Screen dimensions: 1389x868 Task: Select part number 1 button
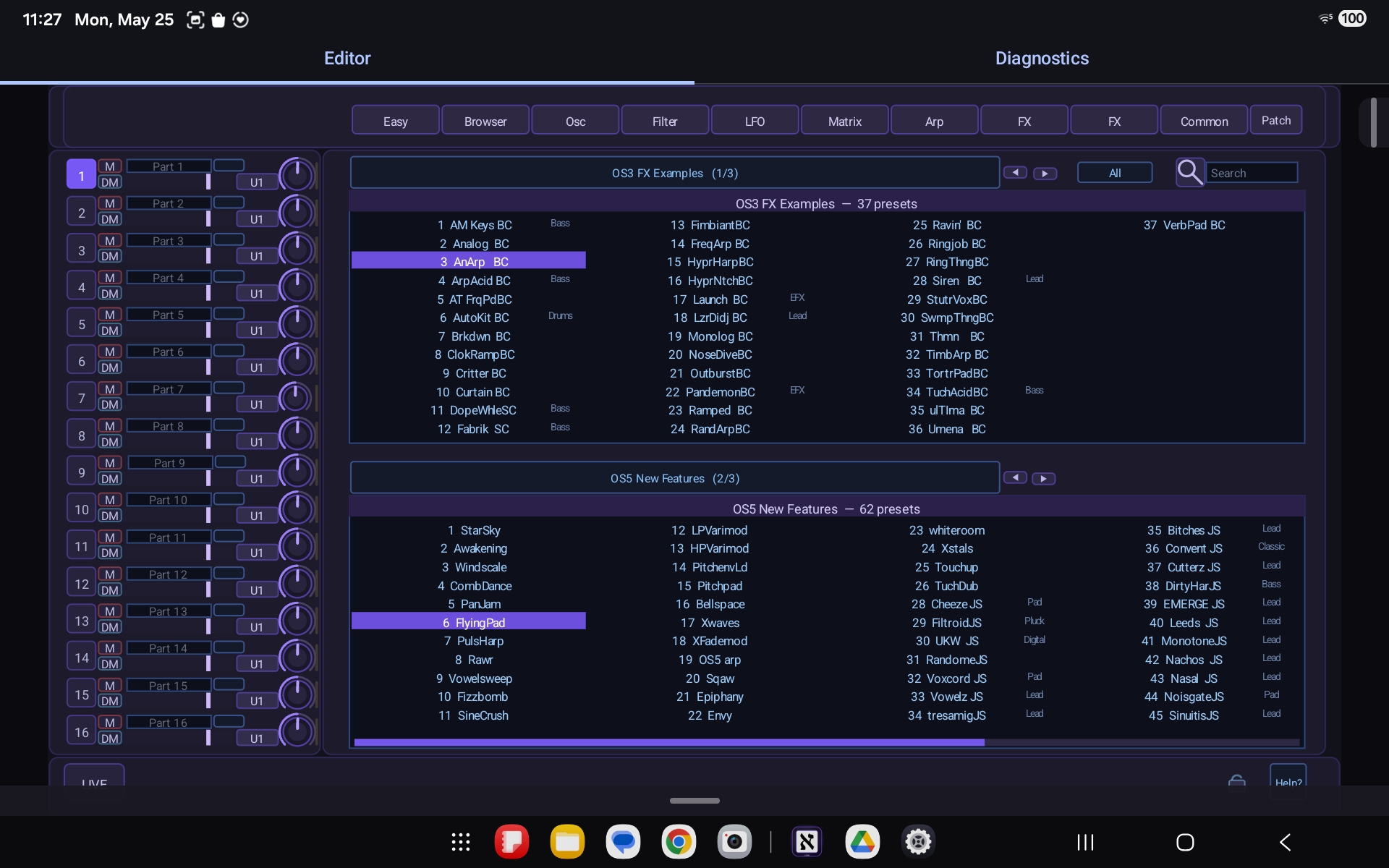coord(82,175)
